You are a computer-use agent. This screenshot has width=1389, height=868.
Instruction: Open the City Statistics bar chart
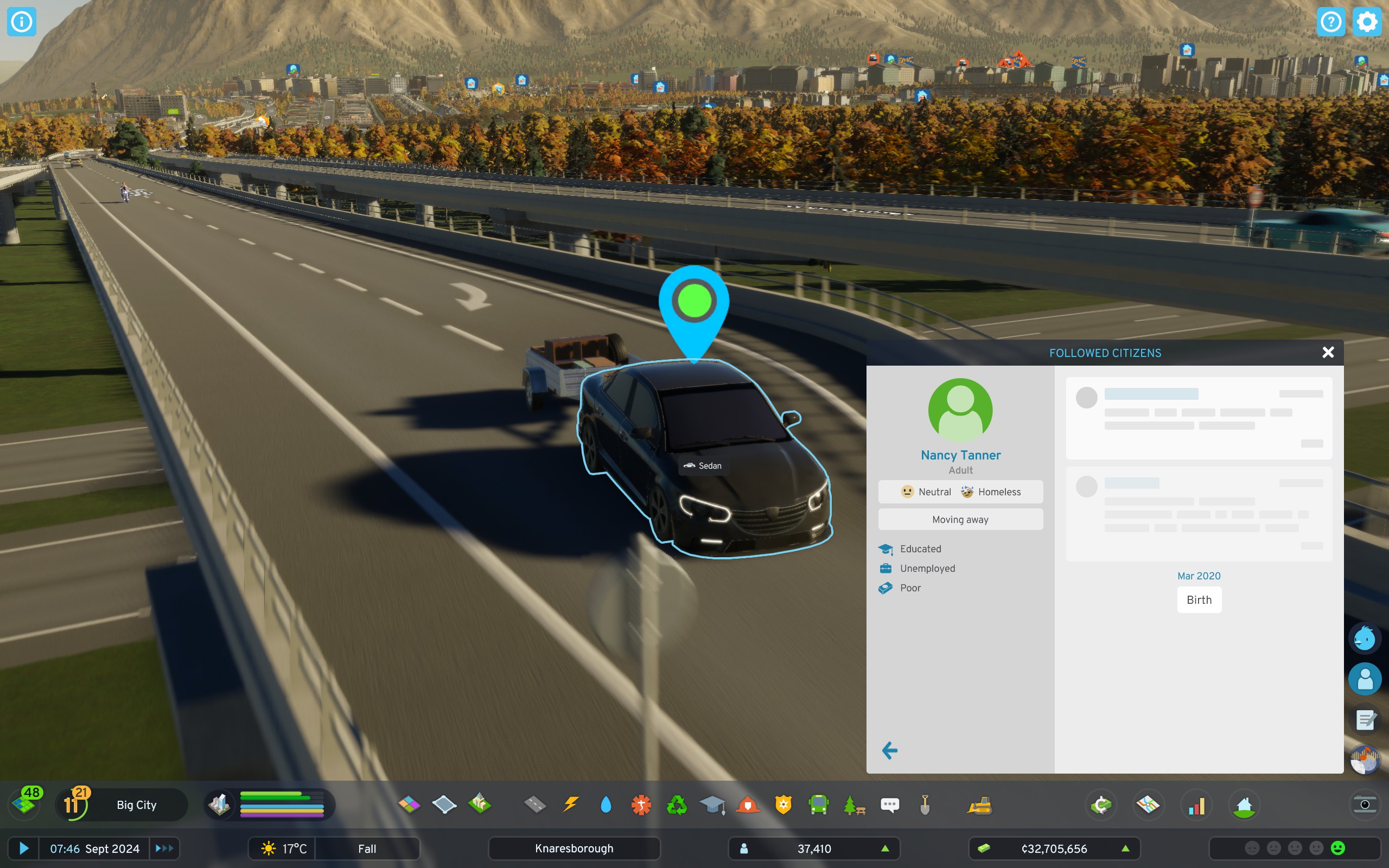[1197, 805]
